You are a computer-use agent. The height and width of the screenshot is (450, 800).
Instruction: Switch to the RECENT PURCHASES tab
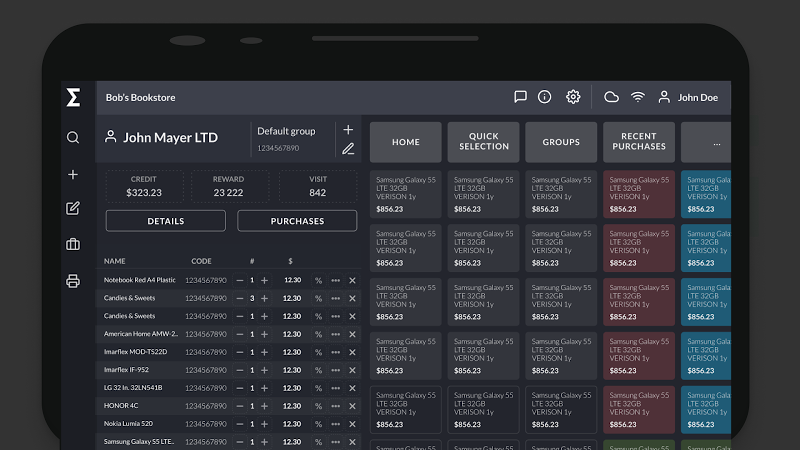click(x=639, y=142)
